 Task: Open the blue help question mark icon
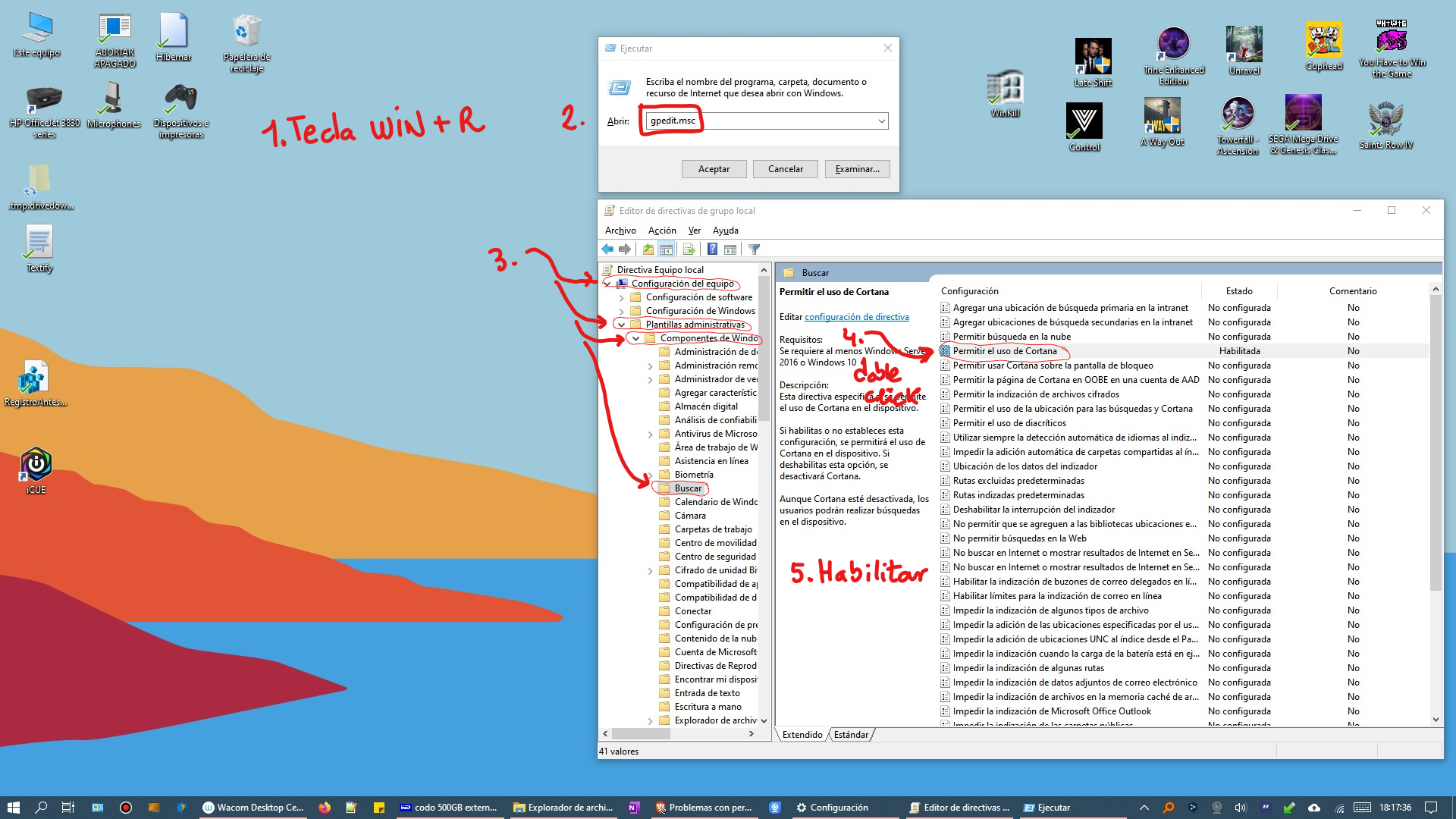[x=712, y=249]
